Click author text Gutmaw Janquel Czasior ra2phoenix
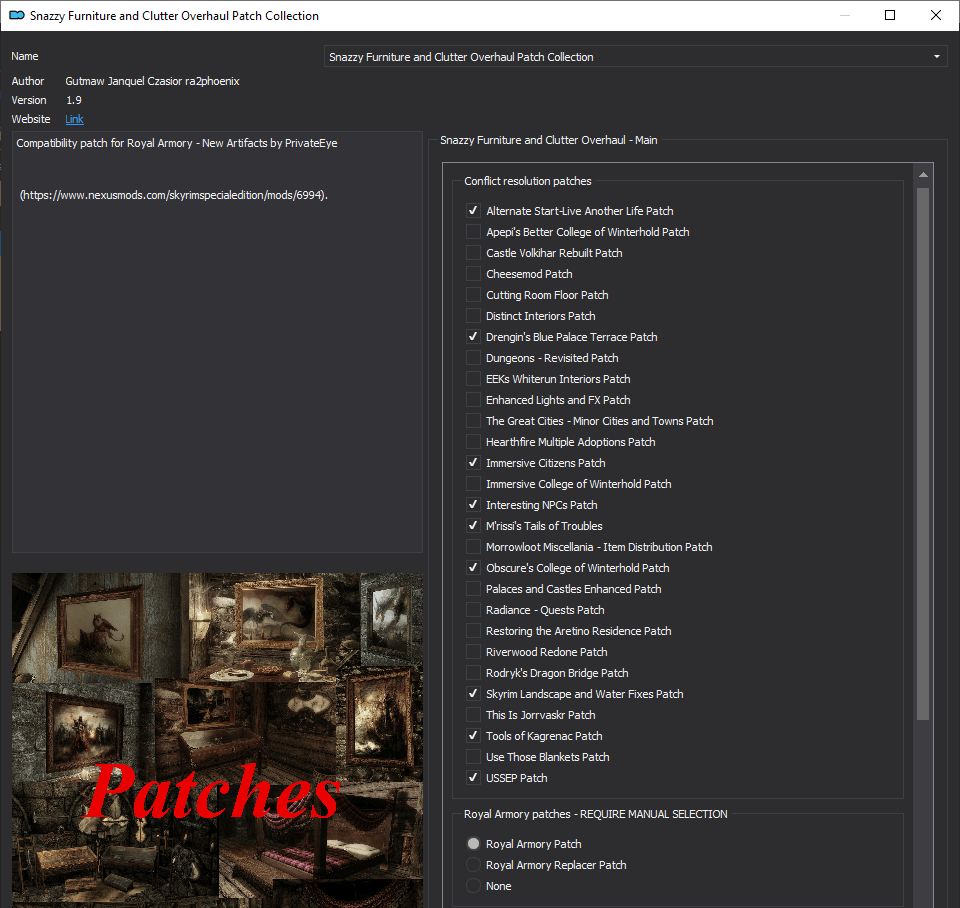The image size is (960, 908). [x=152, y=81]
